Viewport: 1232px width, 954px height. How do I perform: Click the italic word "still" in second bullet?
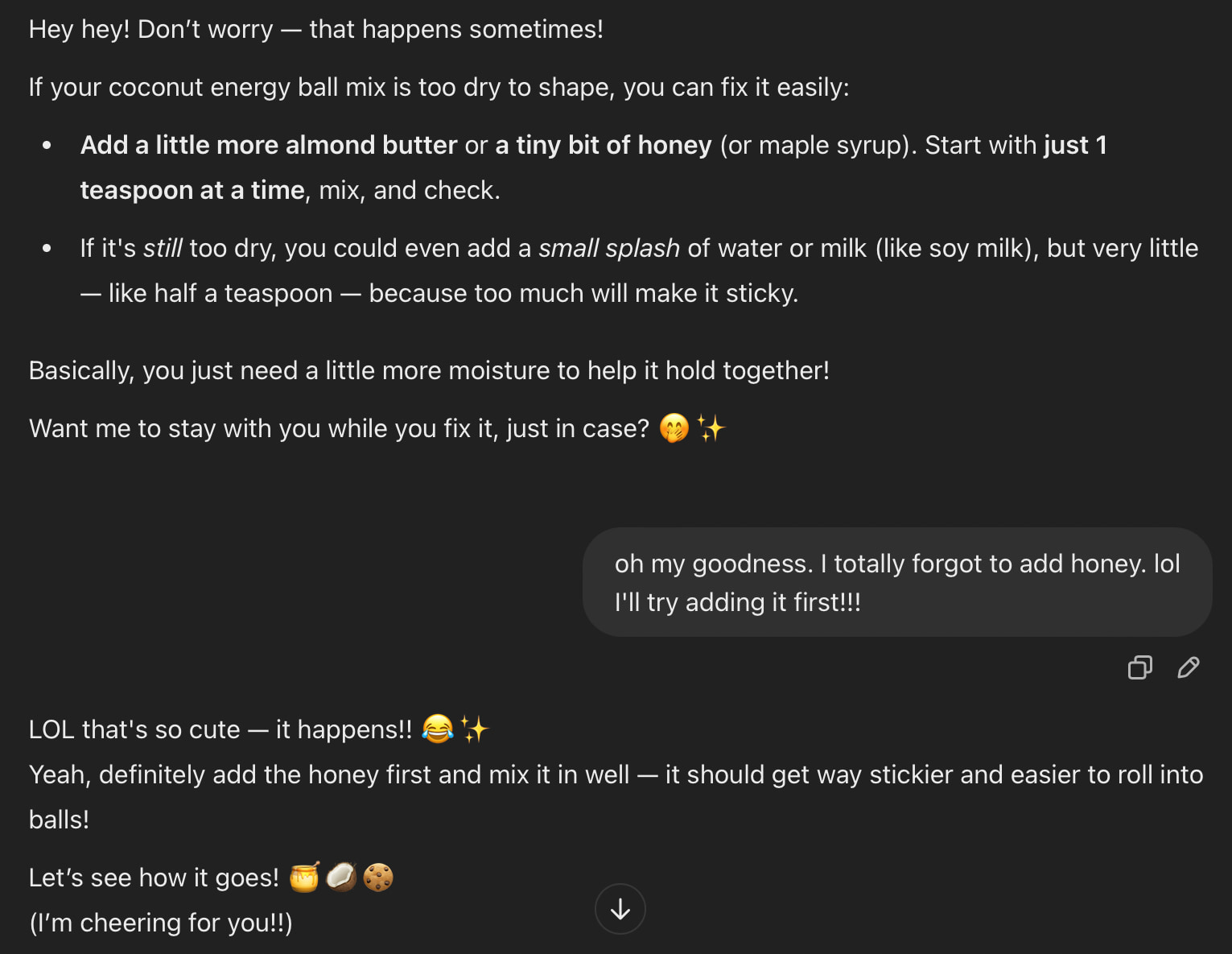tap(163, 248)
